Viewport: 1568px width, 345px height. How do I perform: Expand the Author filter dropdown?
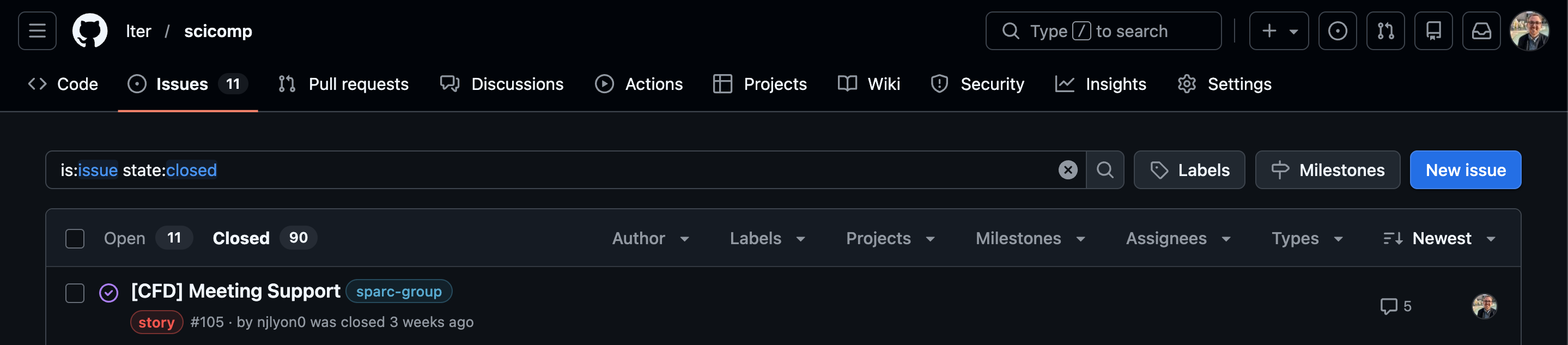click(x=650, y=239)
